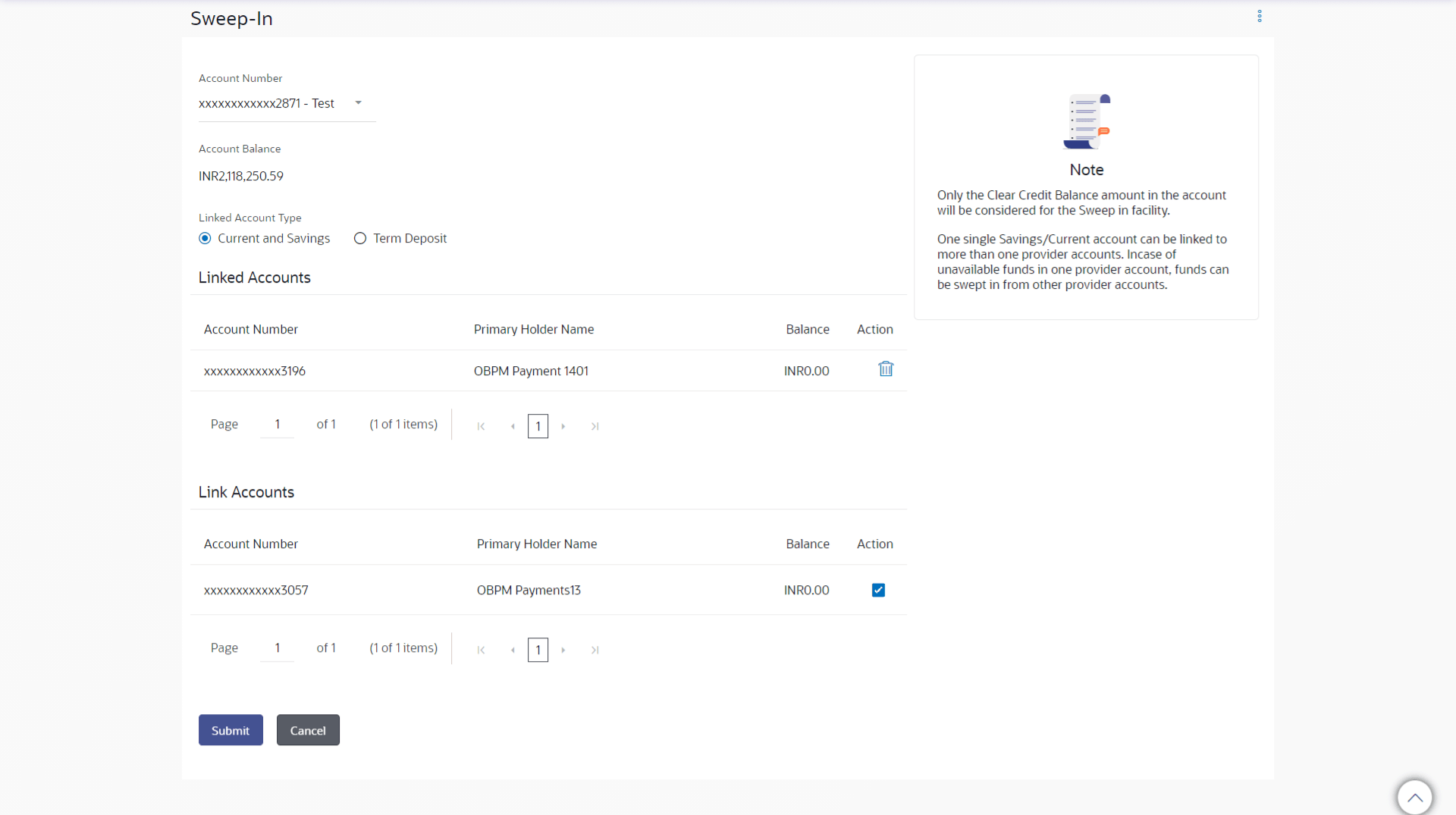Click holder name OBPM Payments13

point(529,590)
